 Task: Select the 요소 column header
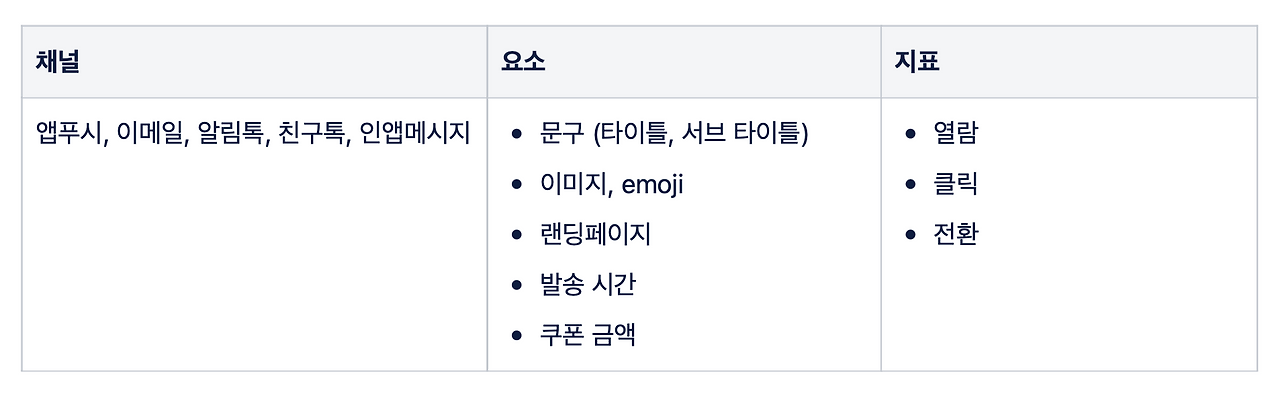523,62
